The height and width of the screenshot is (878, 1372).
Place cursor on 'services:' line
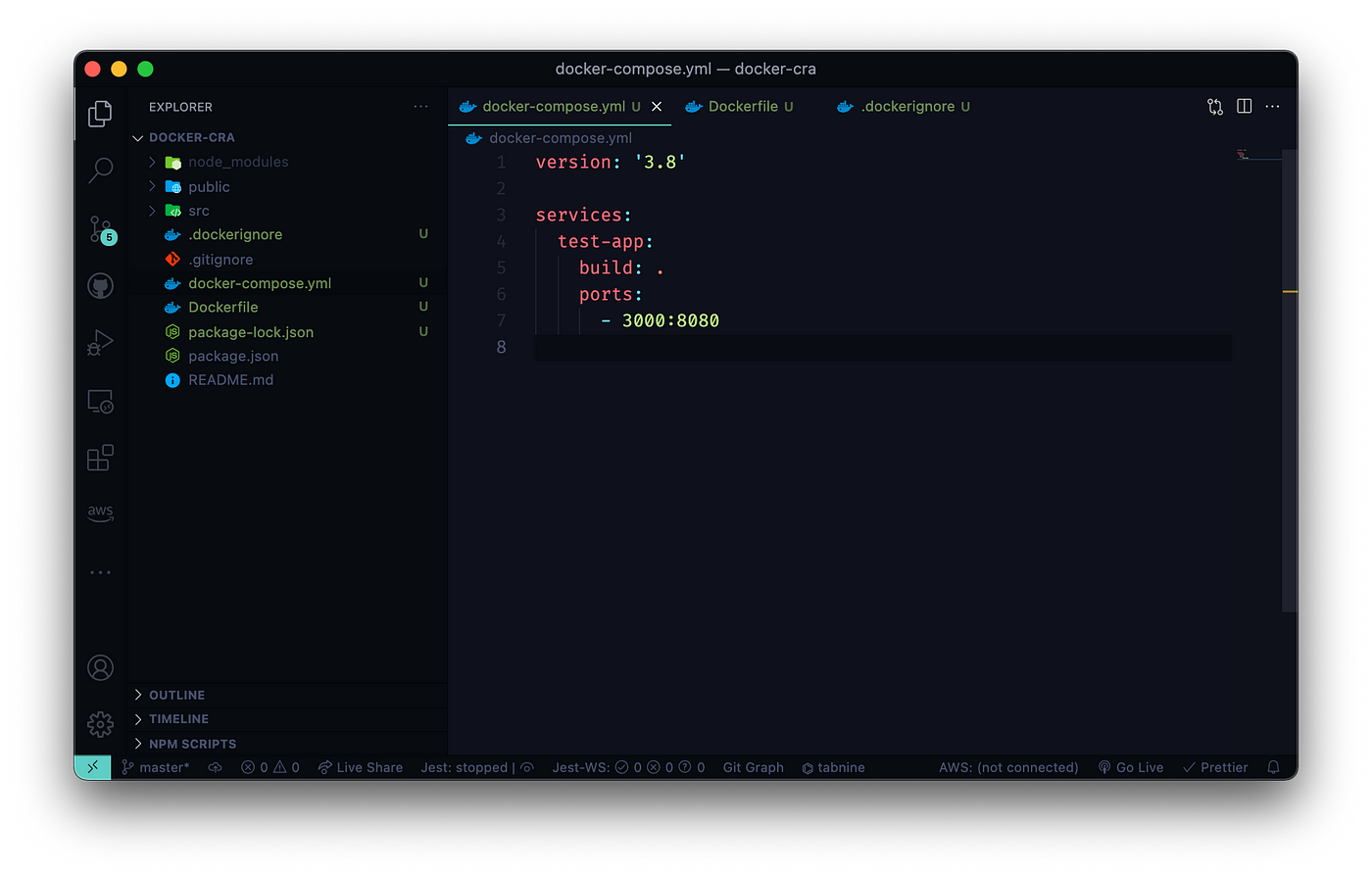pos(584,216)
